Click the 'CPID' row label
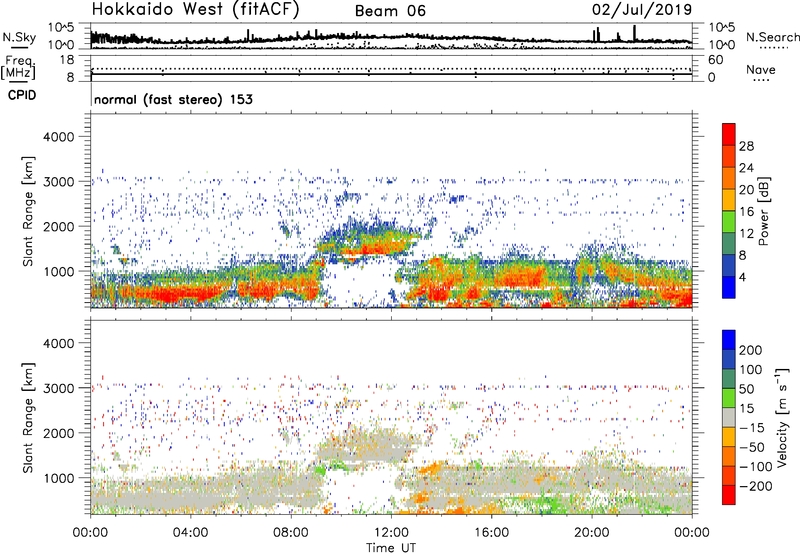Viewport: 800px width, 554px height. (22, 95)
